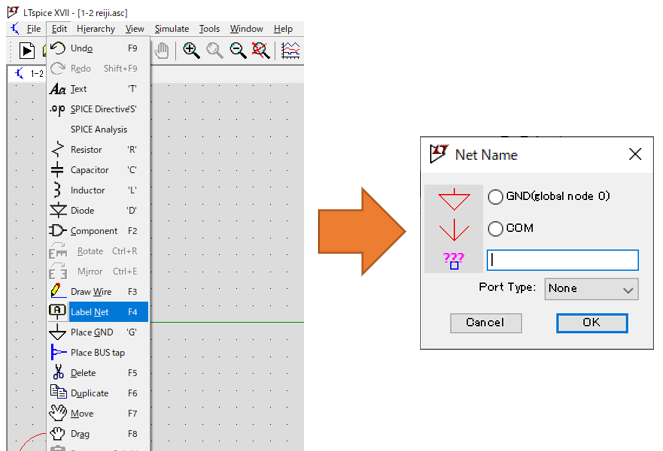Select the highlighted Label Net entry
Image resolution: width=663 pixels, height=451 pixels.
(x=99, y=312)
